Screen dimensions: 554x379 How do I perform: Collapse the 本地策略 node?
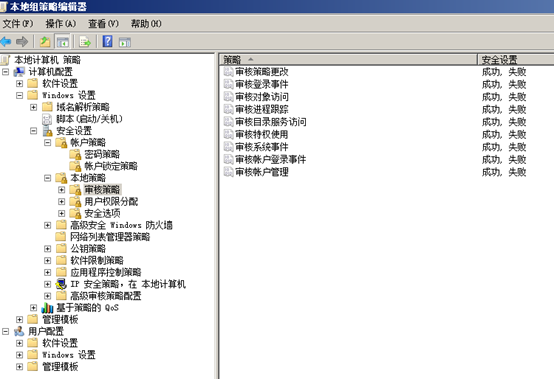click(48, 178)
